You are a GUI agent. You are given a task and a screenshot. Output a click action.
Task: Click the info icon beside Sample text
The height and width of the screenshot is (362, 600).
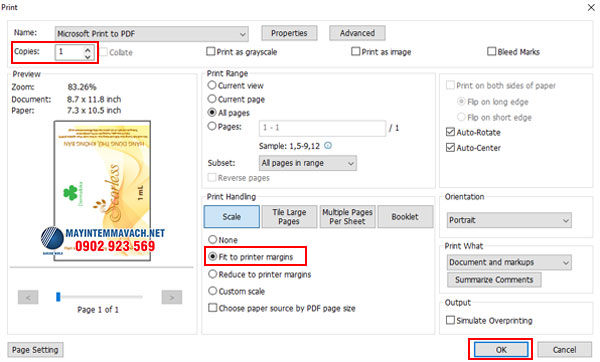328,145
